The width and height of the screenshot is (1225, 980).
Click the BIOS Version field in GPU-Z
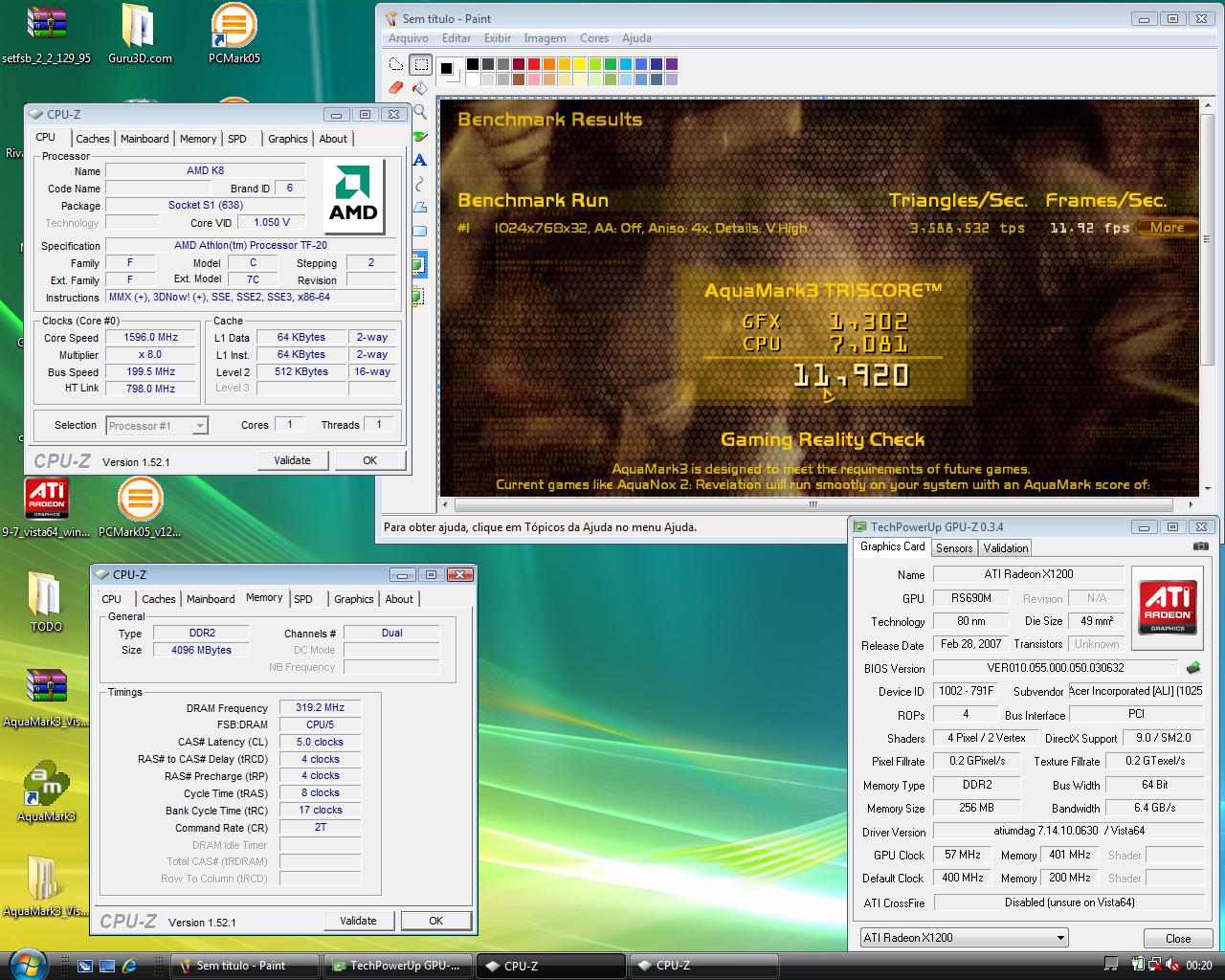[x=1056, y=668]
